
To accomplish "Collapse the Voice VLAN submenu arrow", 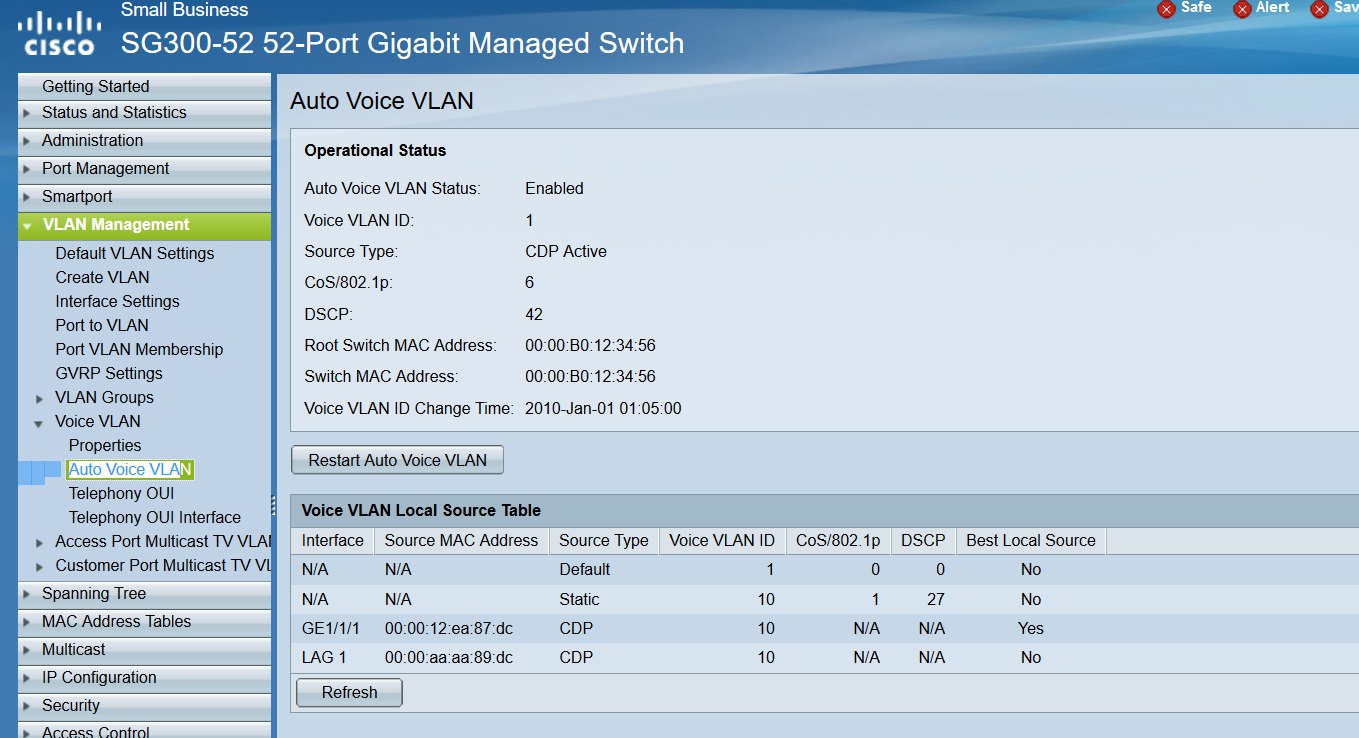I will coord(39,423).
